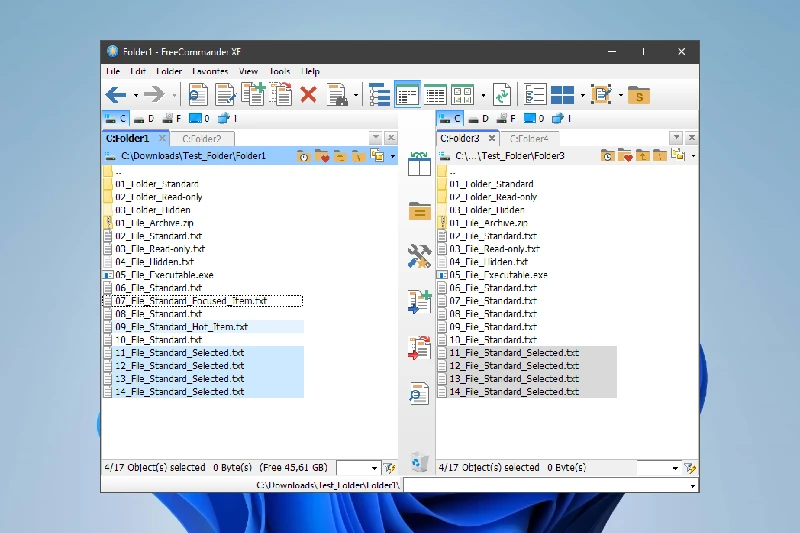Click the left panel filter funnel icon
The width and height of the screenshot is (800, 533).
[389, 468]
